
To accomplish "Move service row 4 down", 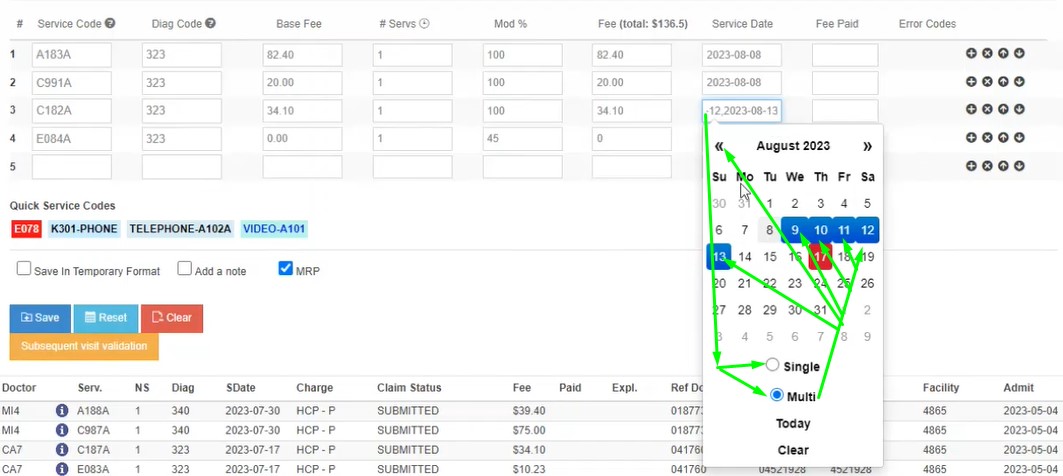I will tap(1019, 138).
